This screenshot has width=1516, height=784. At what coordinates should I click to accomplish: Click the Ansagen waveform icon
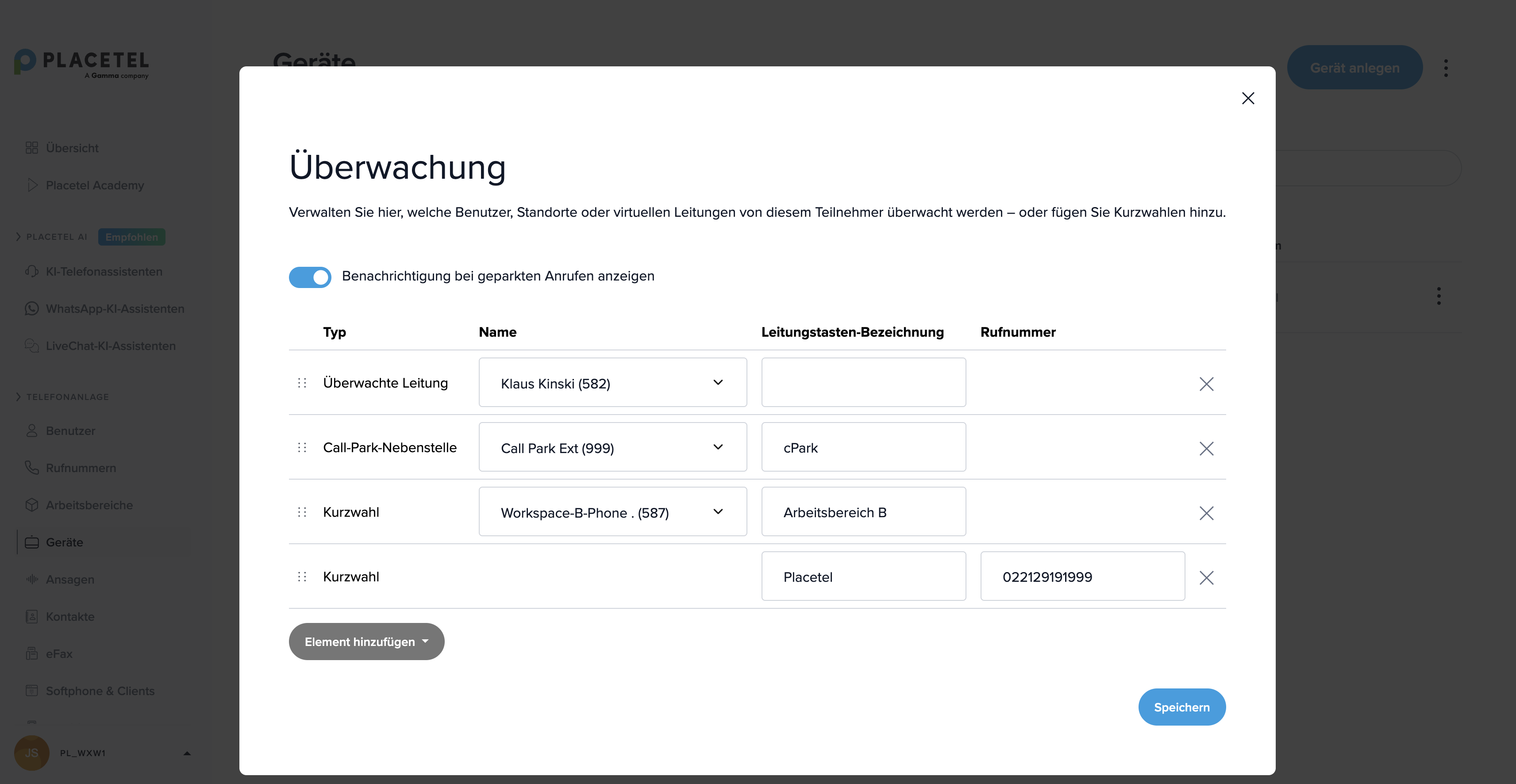[32, 579]
